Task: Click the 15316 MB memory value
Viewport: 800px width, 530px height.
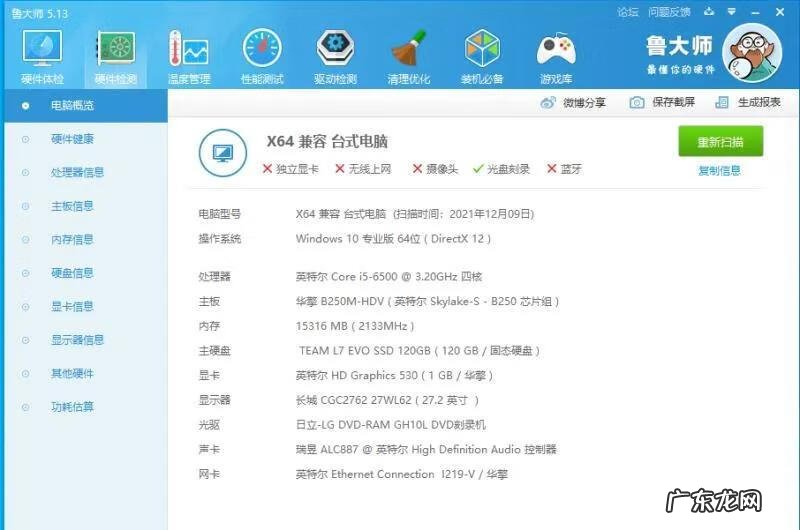Action: (x=355, y=326)
